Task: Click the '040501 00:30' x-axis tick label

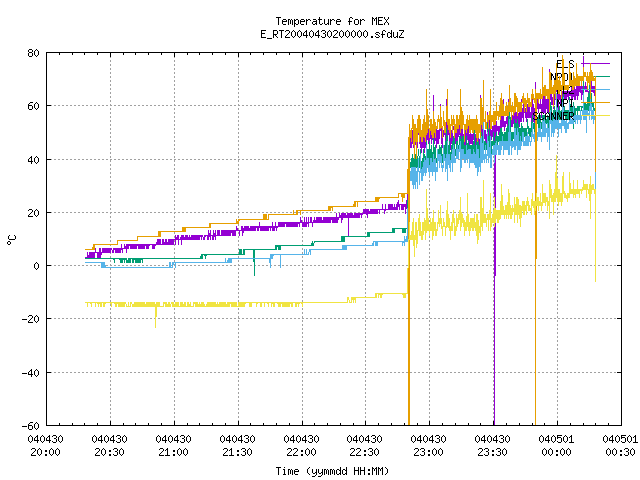Action: tap(620, 446)
